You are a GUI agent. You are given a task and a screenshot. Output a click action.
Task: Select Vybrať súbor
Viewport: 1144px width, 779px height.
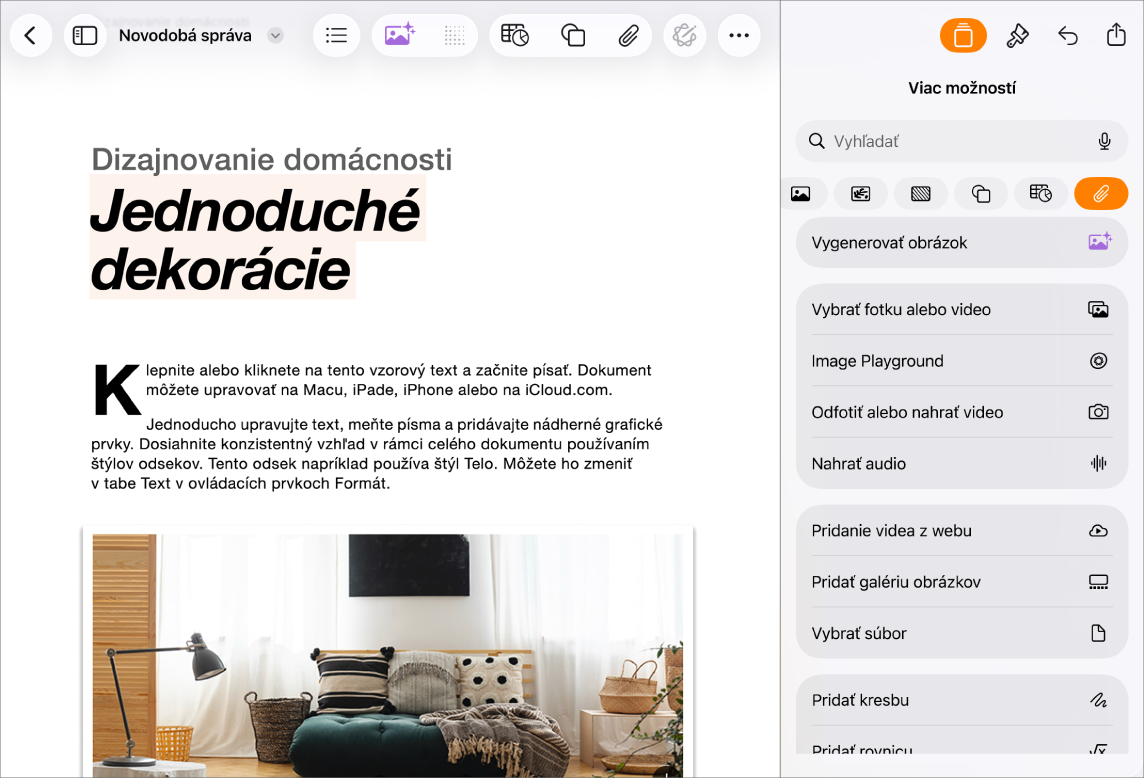point(962,633)
